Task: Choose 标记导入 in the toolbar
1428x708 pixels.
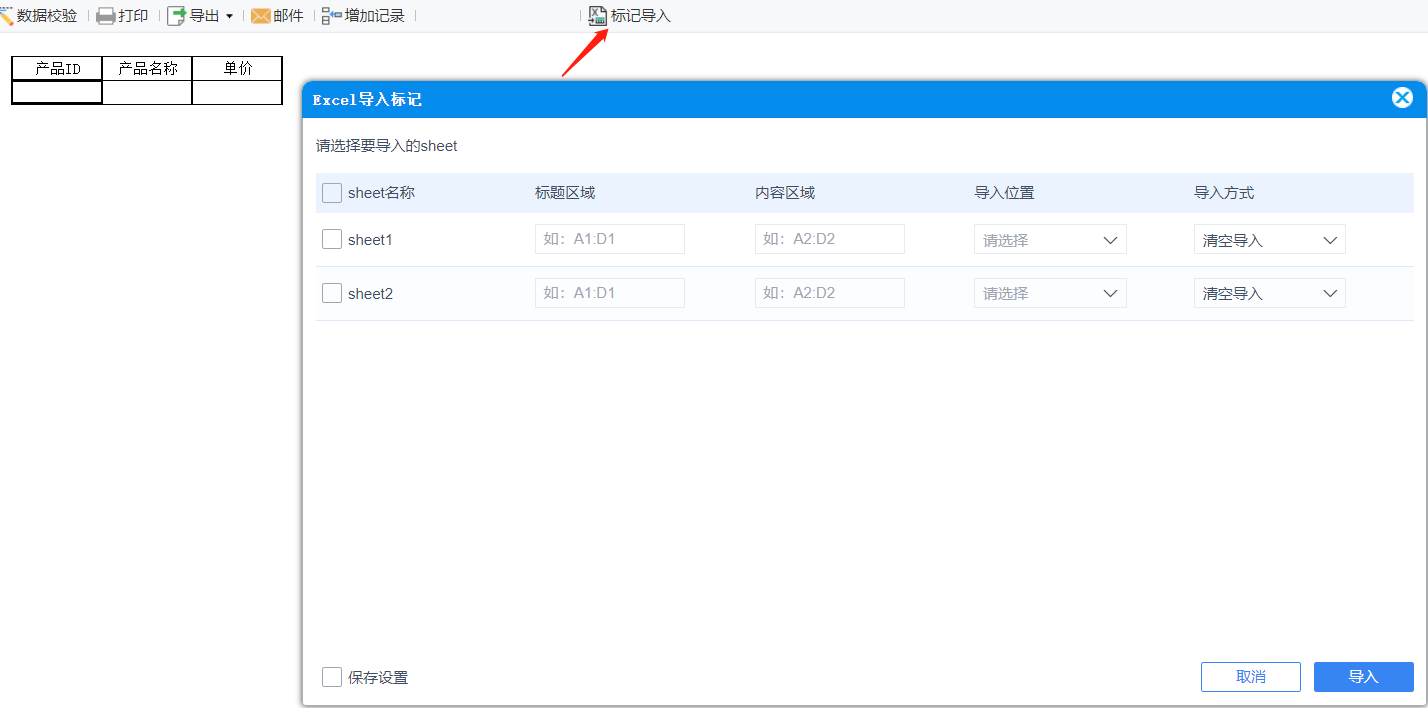Action: (641, 16)
